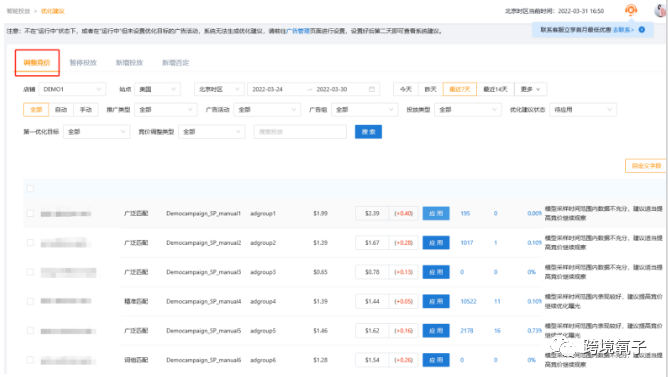
Task: Open impressions value 10522 for adgroup4
Action: pyautogui.click(x=469, y=301)
